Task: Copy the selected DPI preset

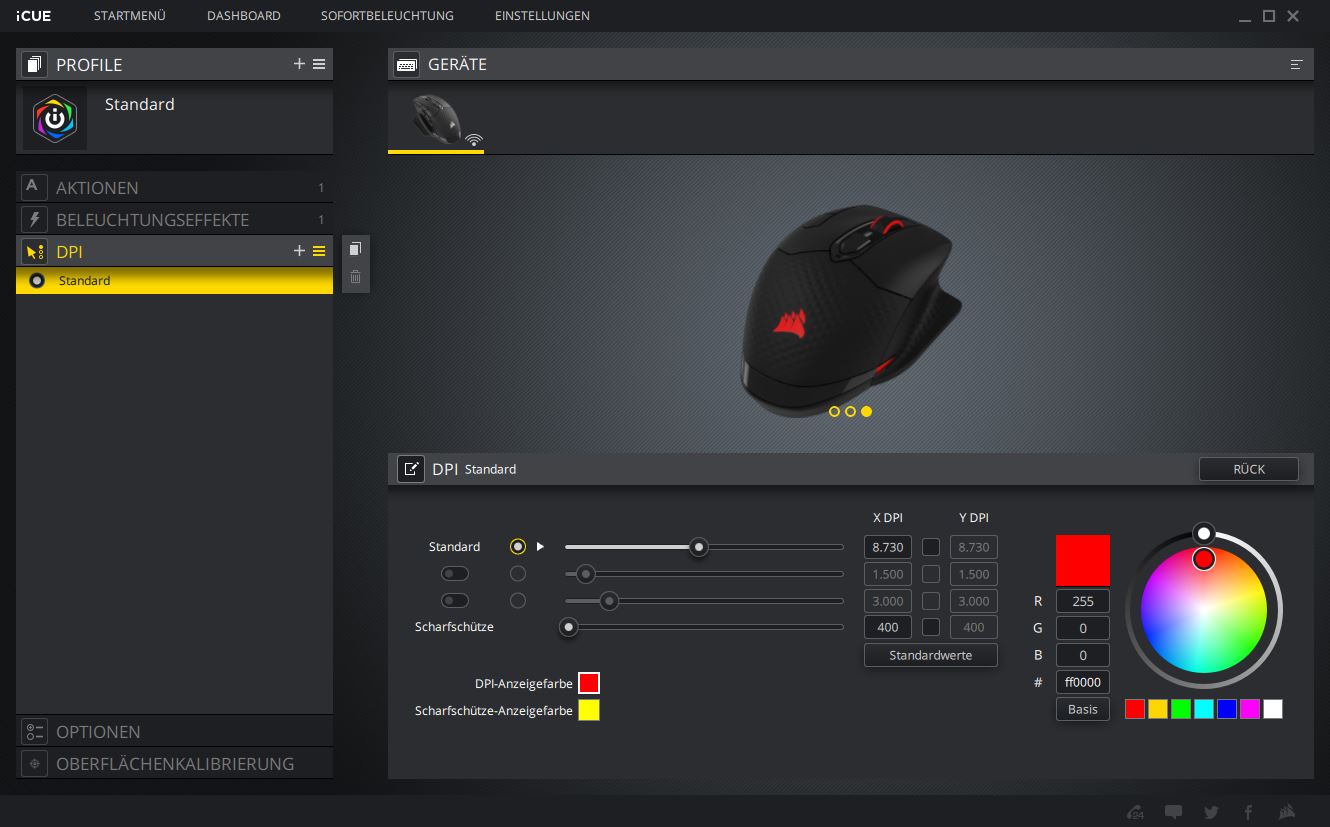Action: click(355, 249)
